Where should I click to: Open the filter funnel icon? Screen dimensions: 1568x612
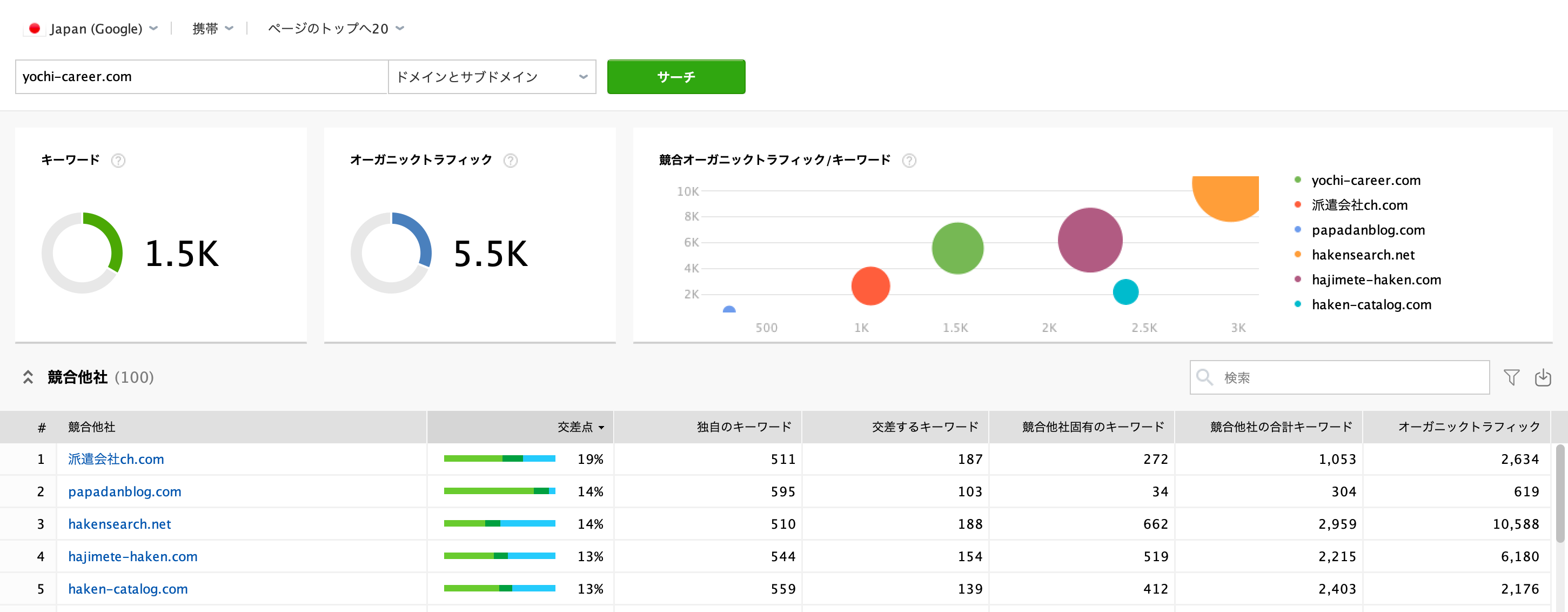[1511, 377]
